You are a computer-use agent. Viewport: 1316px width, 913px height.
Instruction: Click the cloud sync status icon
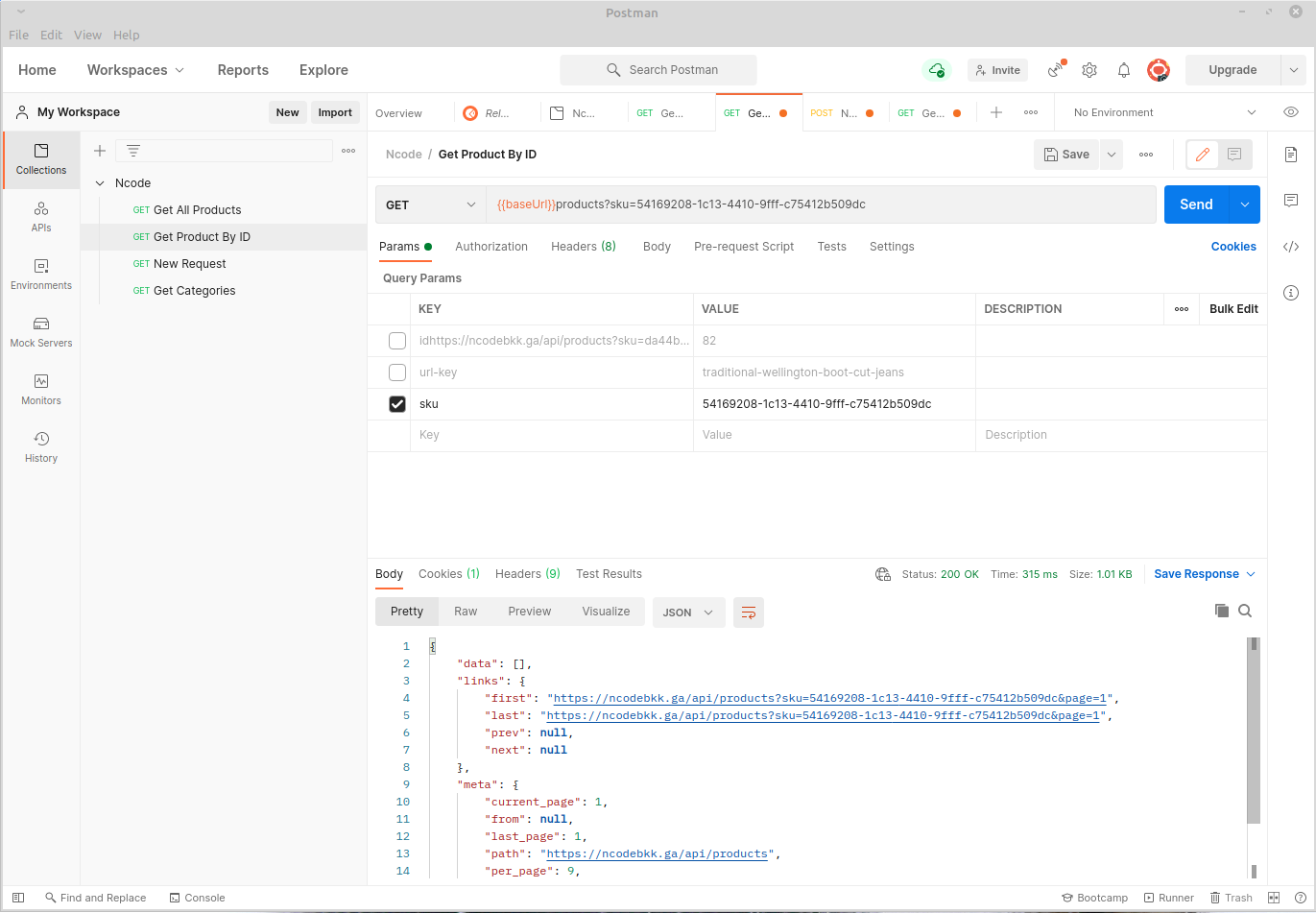pyautogui.click(x=936, y=70)
